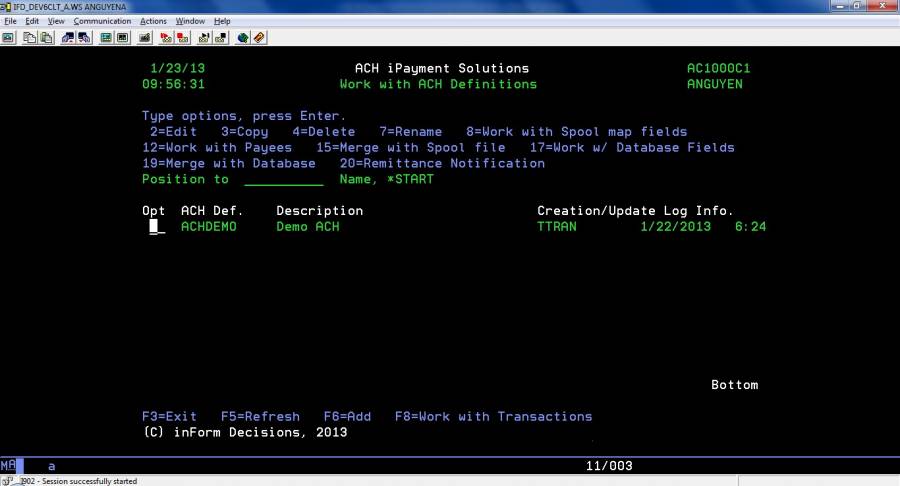900x486 pixels.
Task: Open the Communication menu
Action: (x=102, y=21)
